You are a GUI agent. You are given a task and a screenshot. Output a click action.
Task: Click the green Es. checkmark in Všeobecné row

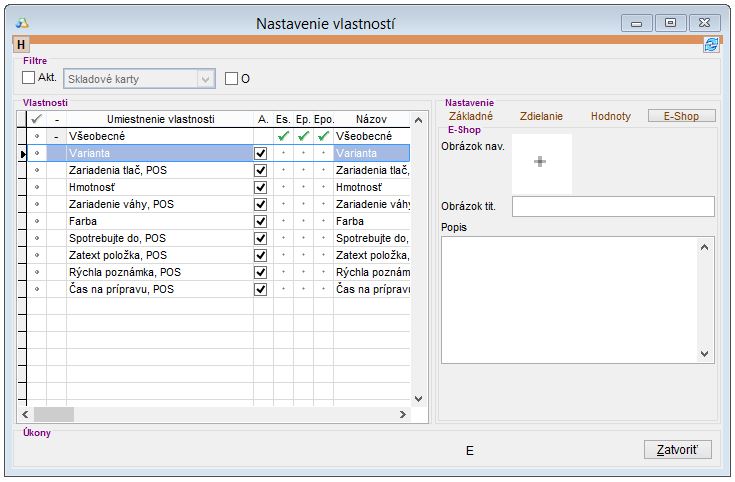(283, 136)
